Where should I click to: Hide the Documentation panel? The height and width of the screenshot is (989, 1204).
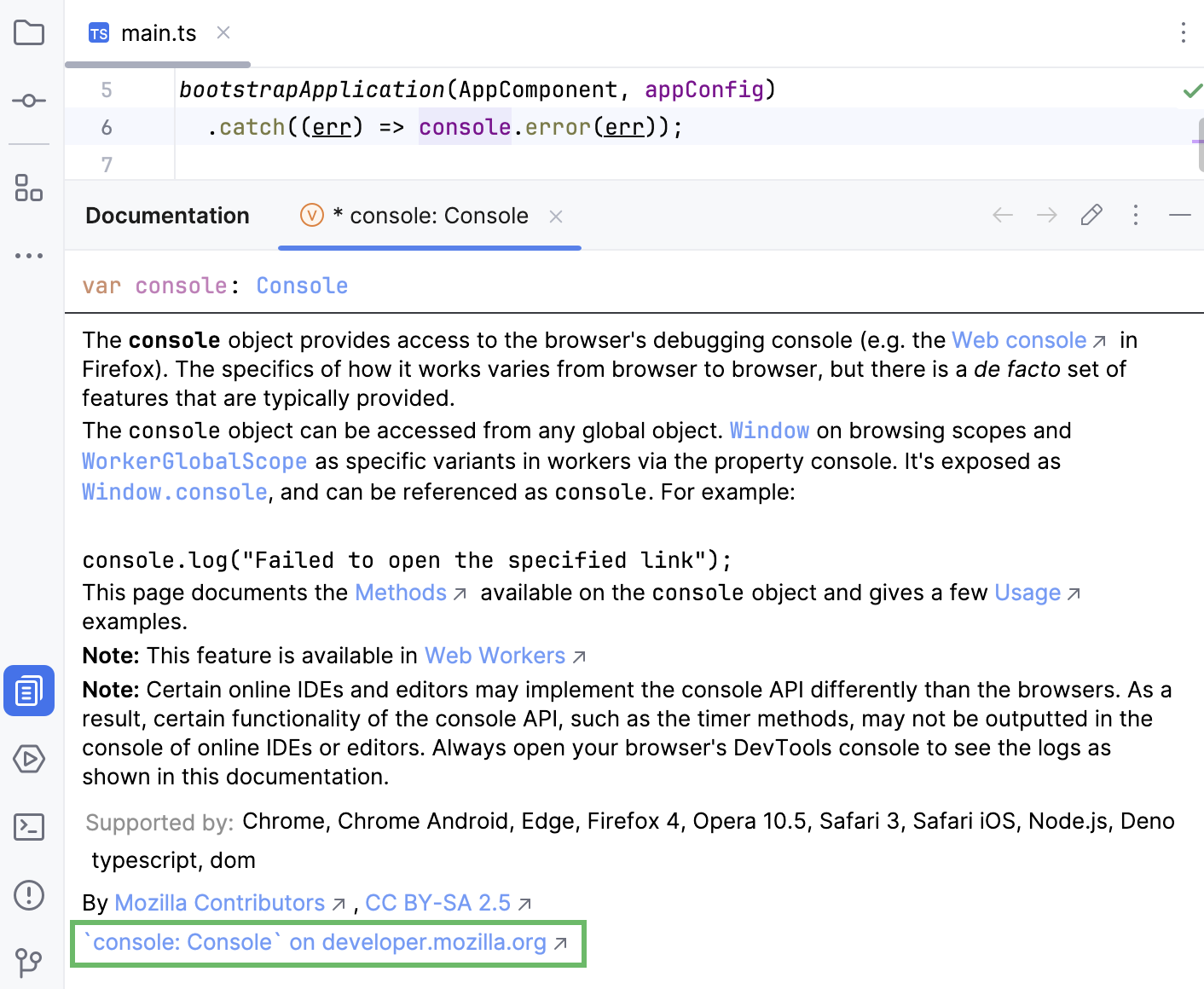(1180, 216)
